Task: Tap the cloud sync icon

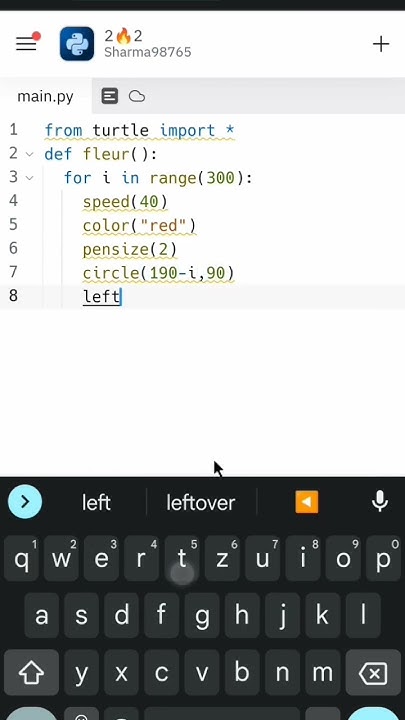Action: [137, 96]
